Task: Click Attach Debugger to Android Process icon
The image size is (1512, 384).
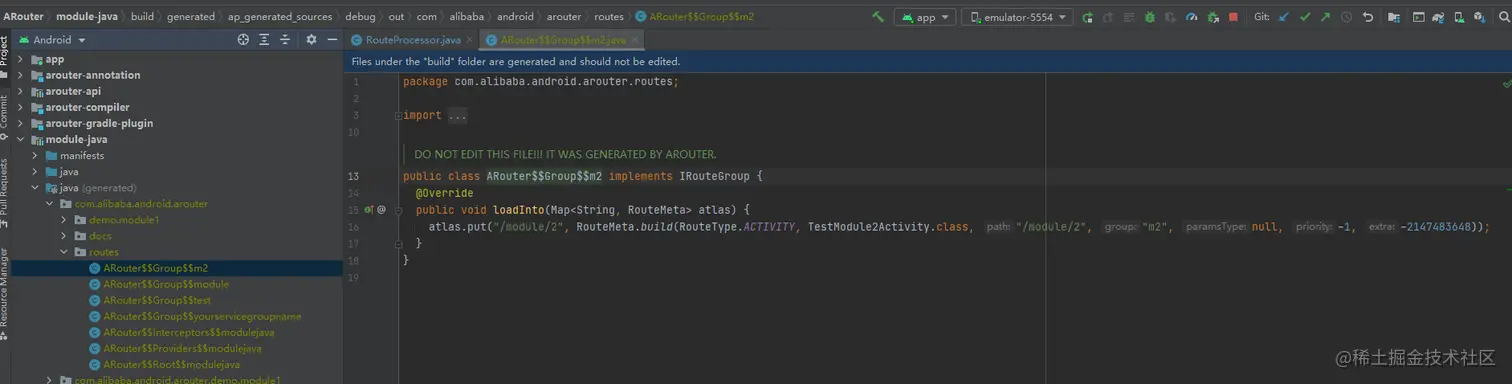Action: point(1213,17)
